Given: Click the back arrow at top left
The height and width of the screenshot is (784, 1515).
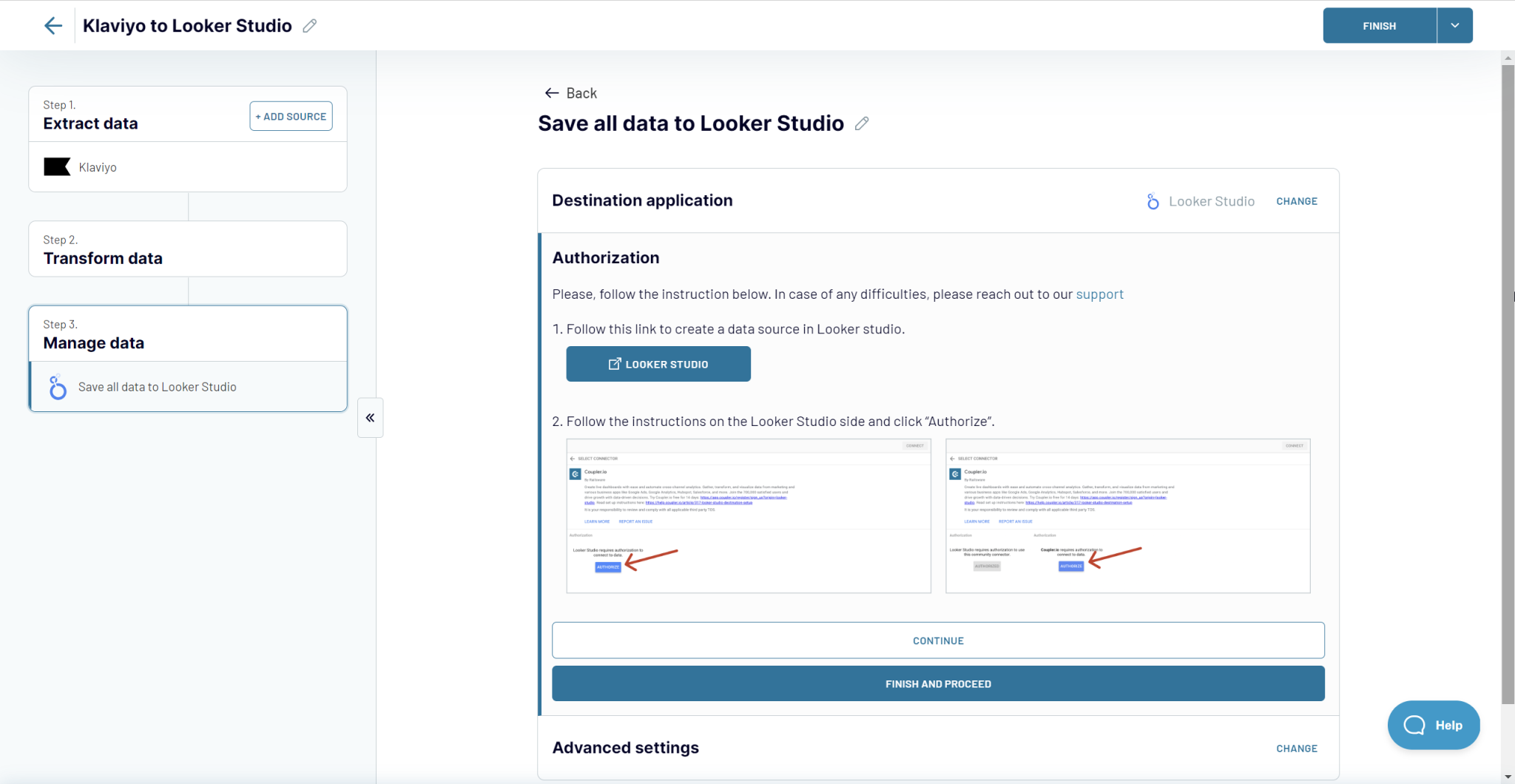Looking at the screenshot, I should pos(53,25).
